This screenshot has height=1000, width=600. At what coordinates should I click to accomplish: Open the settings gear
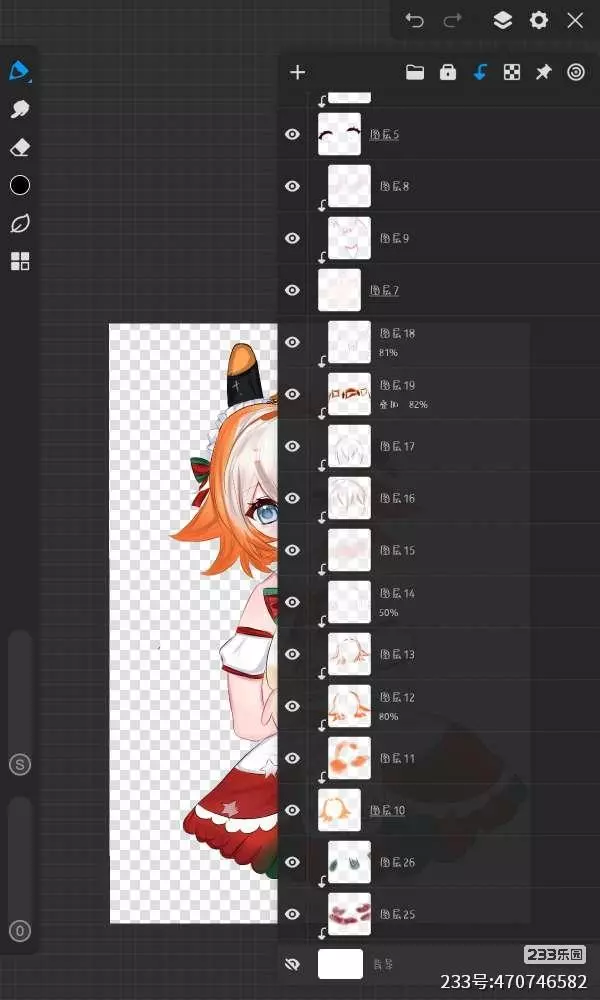tap(539, 21)
